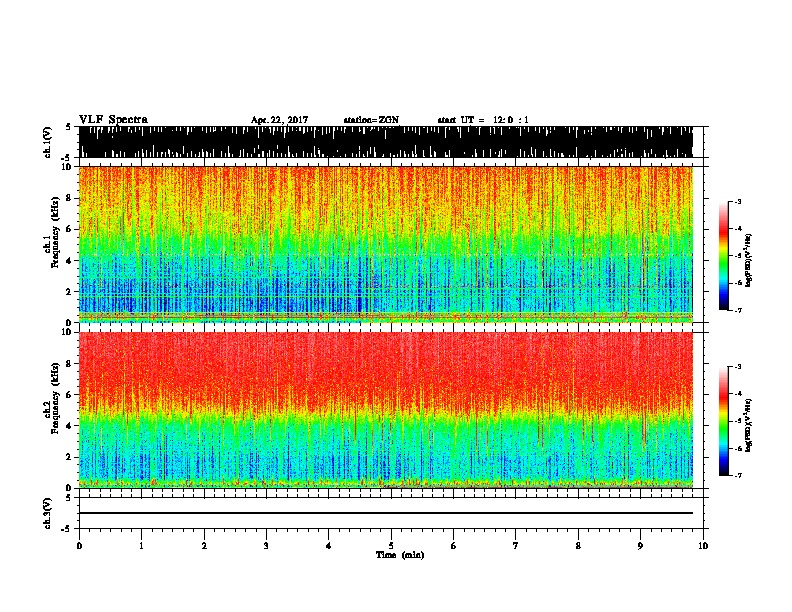Click the ch.2 frequency axis "2" tick label
This screenshot has height=612, width=792.
click(x=70, y=457)
